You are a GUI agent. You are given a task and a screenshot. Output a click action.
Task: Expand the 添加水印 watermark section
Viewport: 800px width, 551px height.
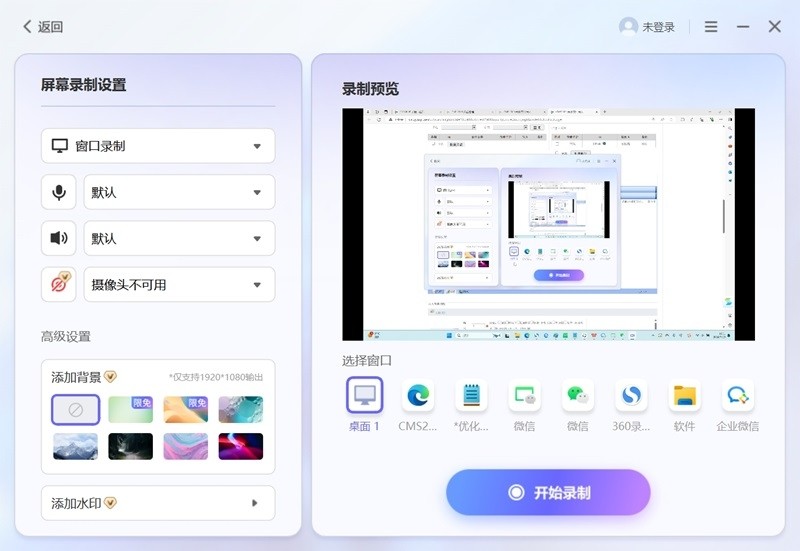click(x=158, y=503)
